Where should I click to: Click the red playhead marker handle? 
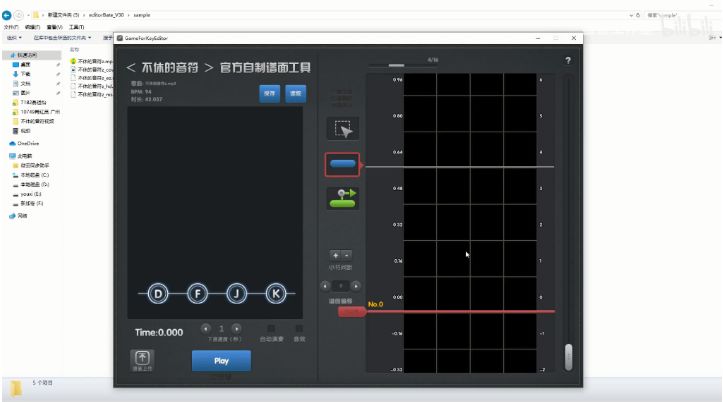[x=352, y=312]
